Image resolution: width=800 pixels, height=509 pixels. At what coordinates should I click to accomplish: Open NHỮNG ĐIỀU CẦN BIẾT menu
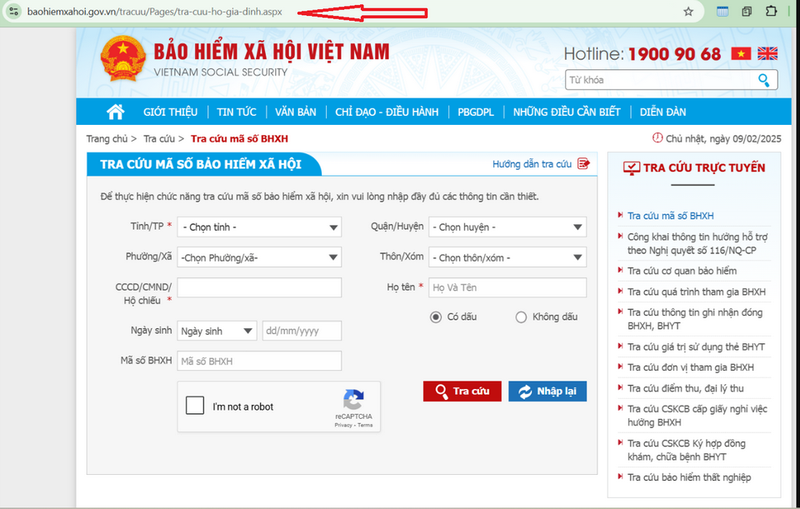[x=566, y=112]
